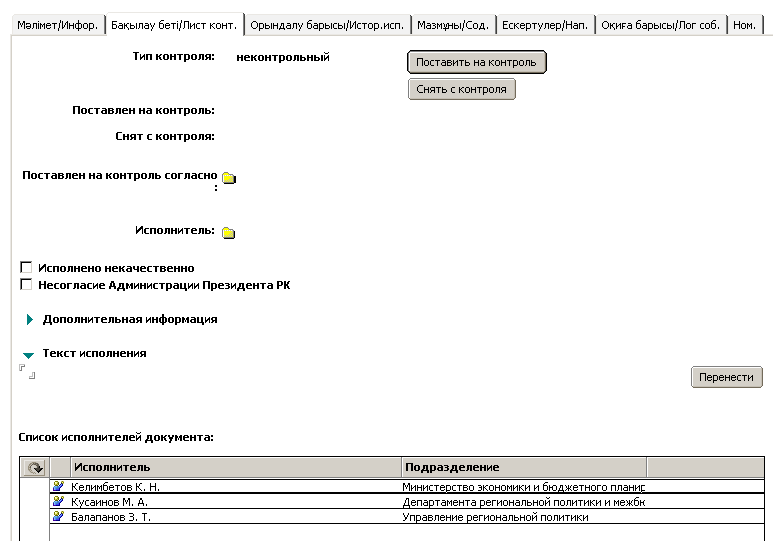Image resolution: width=773 pixels, height=541 pixels.
Task: Collapse 'Текст исполнения' section
Action: [x=28, y=355]
